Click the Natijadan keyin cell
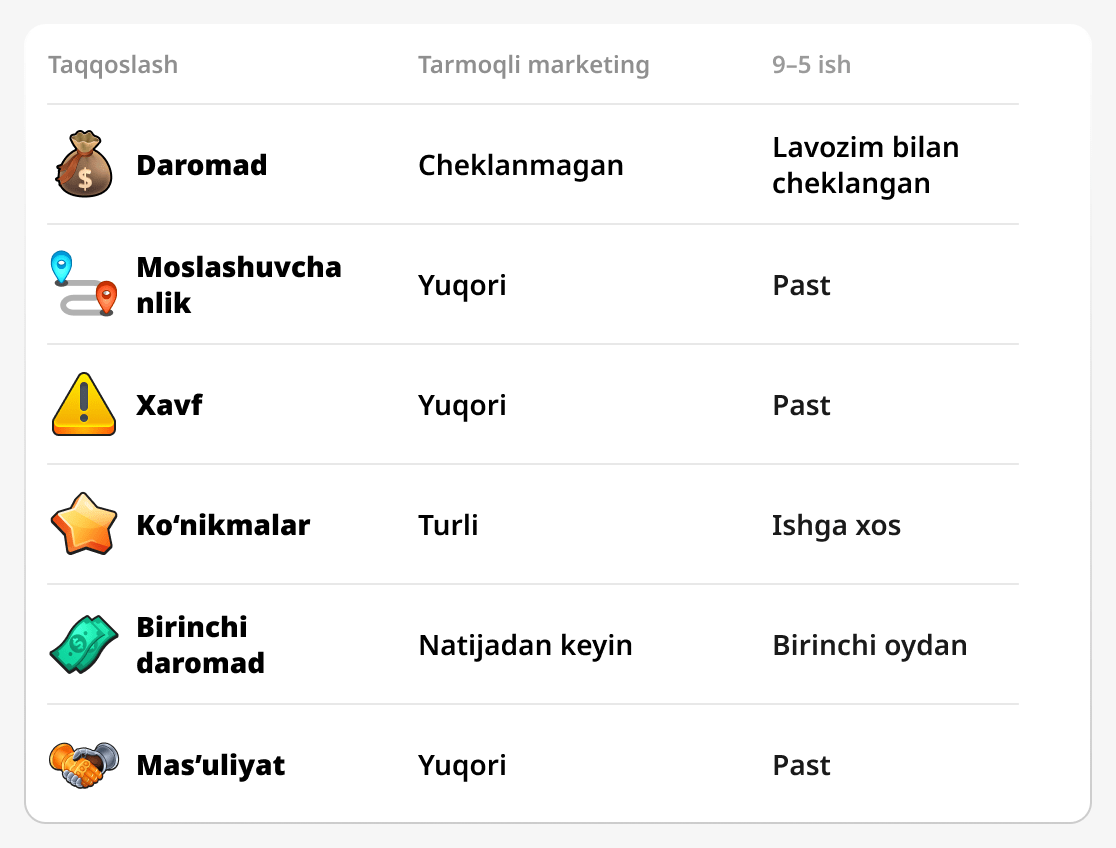 [525, 645]
